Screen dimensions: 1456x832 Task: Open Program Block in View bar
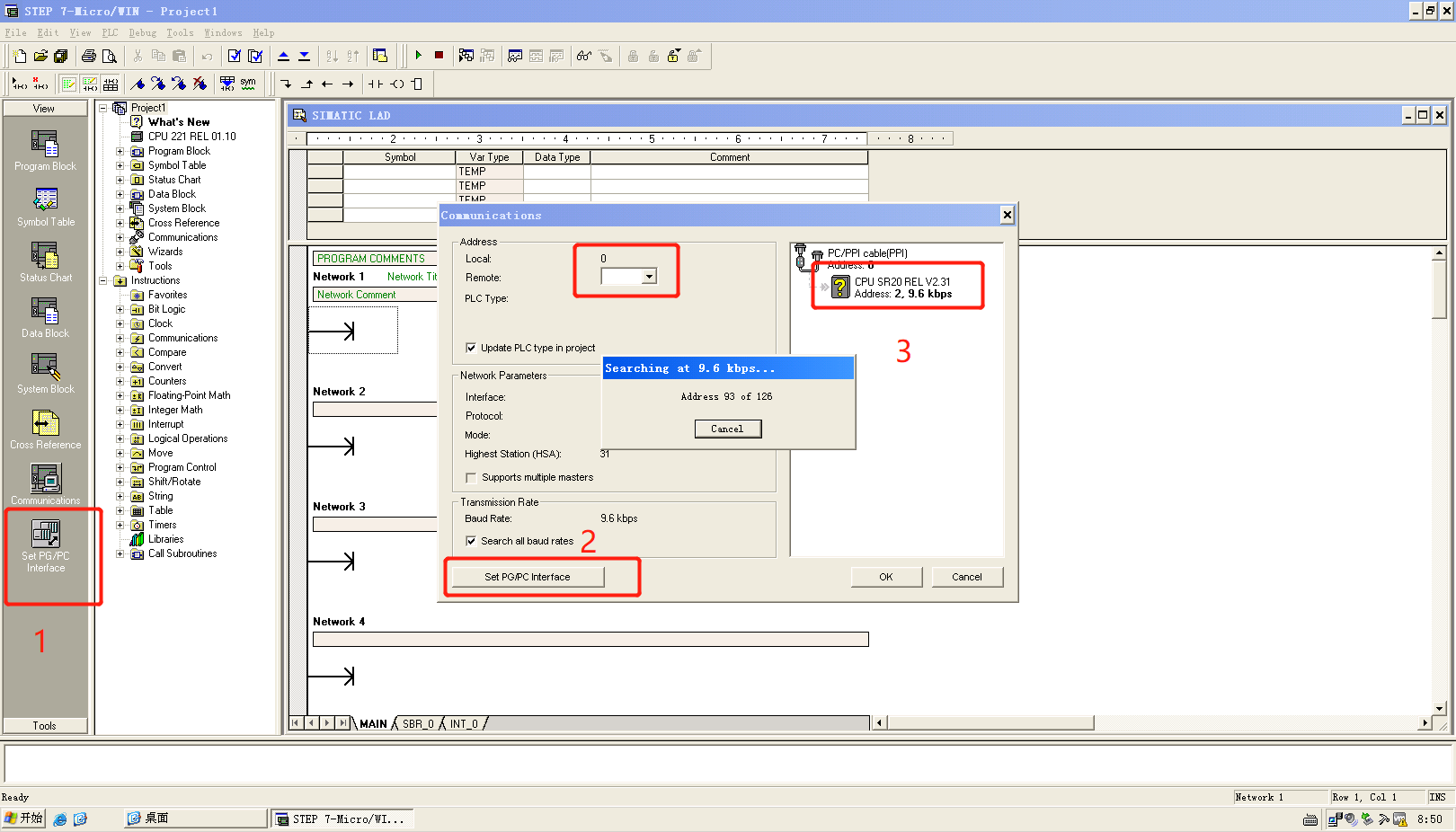coord(45,150)
